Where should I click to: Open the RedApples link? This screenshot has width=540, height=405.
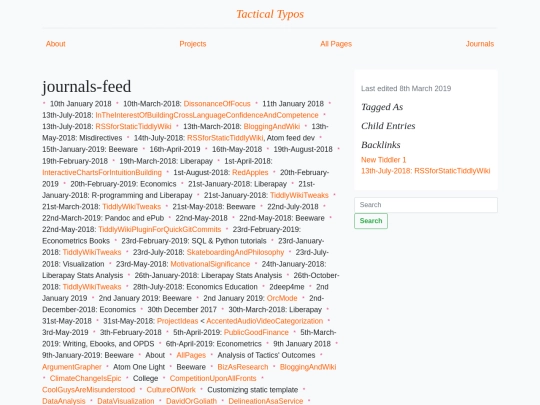250,172
